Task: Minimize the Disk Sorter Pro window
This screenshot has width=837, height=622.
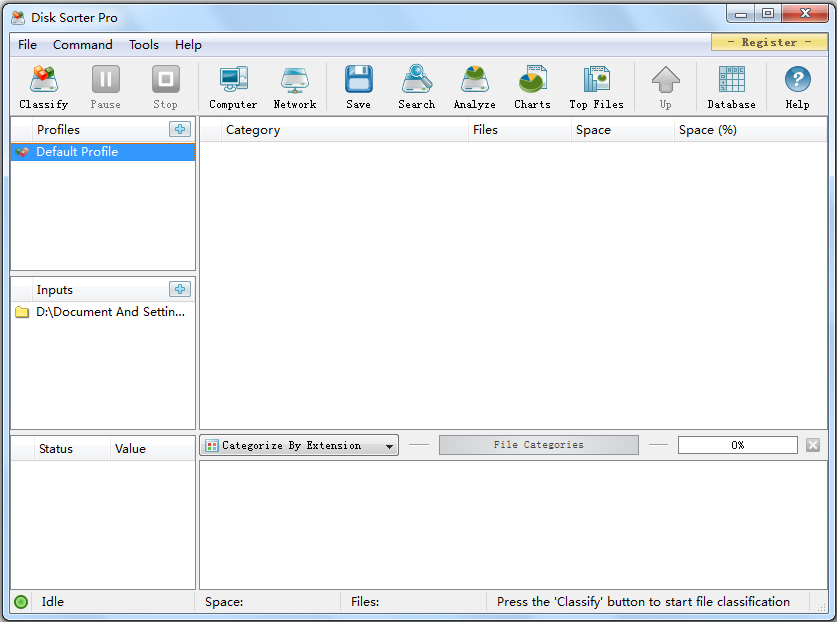Action: (x=741, y=14)
